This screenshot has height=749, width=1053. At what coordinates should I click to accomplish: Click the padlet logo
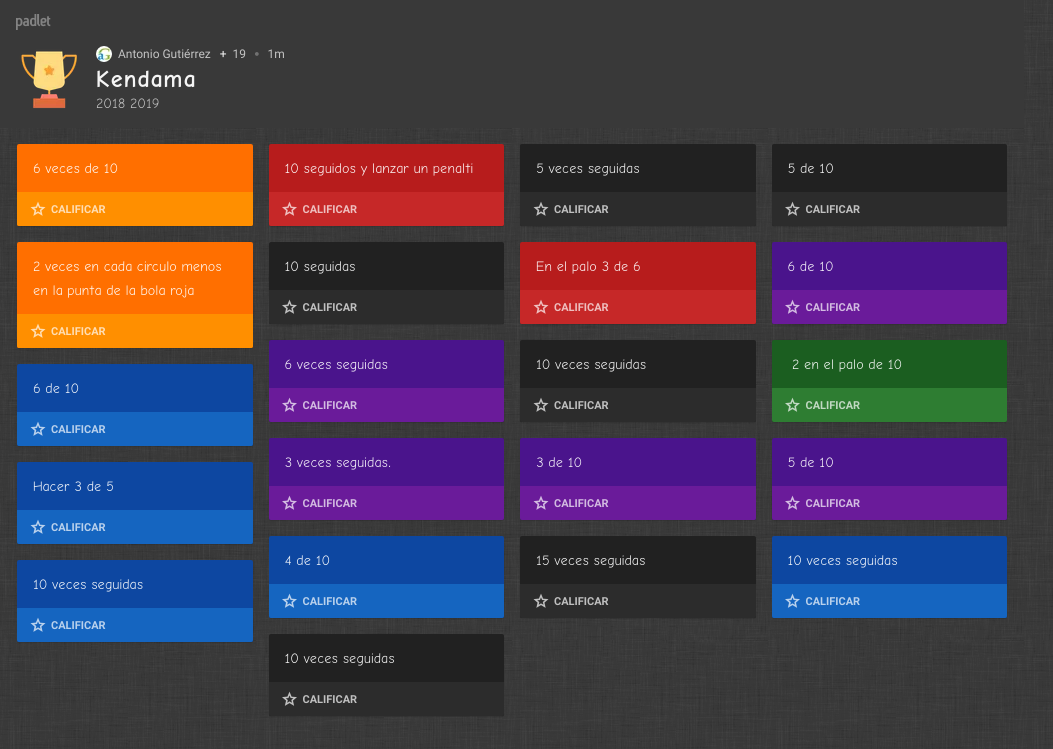coord(33,21)
